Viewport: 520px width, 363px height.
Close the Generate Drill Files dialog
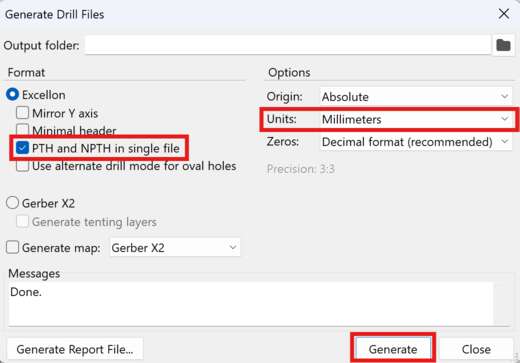pos(504,14)
